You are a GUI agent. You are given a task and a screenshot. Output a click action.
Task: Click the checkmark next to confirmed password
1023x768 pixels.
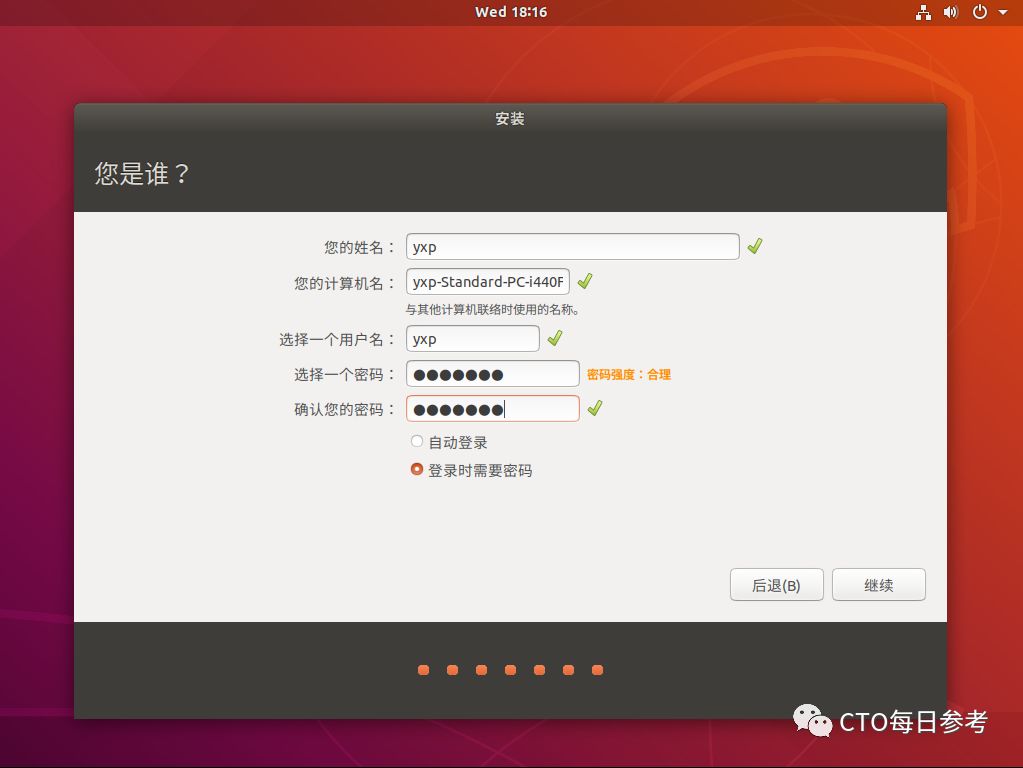(x=596, y=408)
